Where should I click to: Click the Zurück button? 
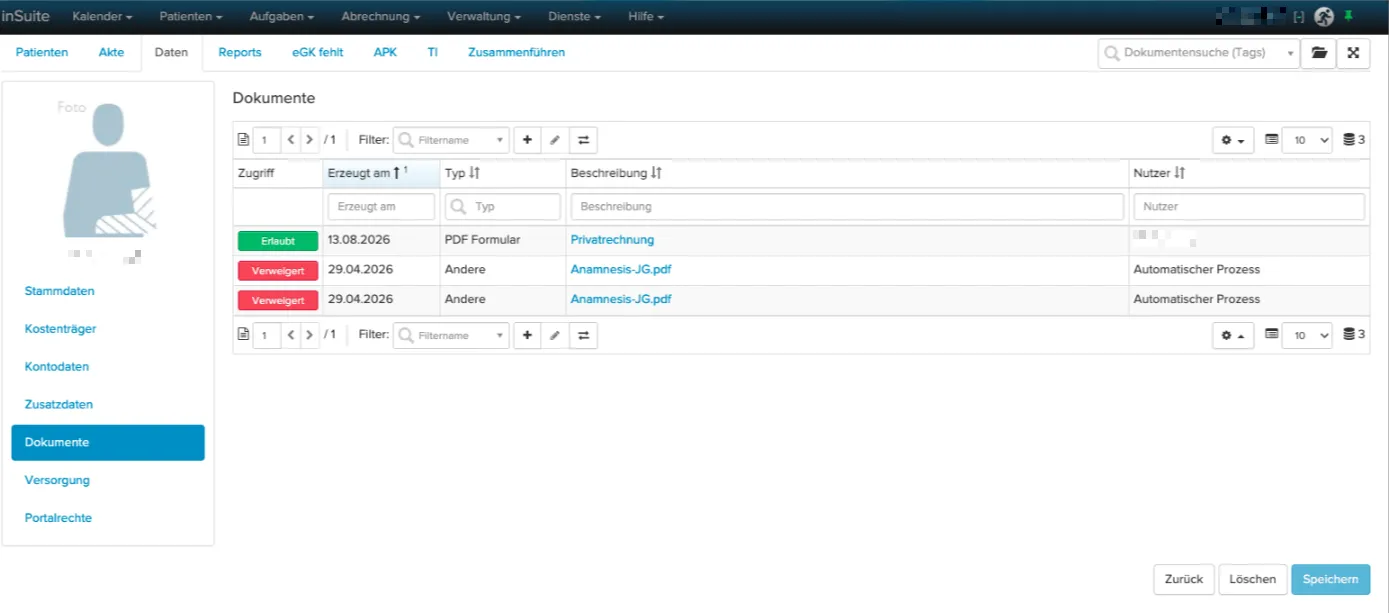[x=1184, y=579]
